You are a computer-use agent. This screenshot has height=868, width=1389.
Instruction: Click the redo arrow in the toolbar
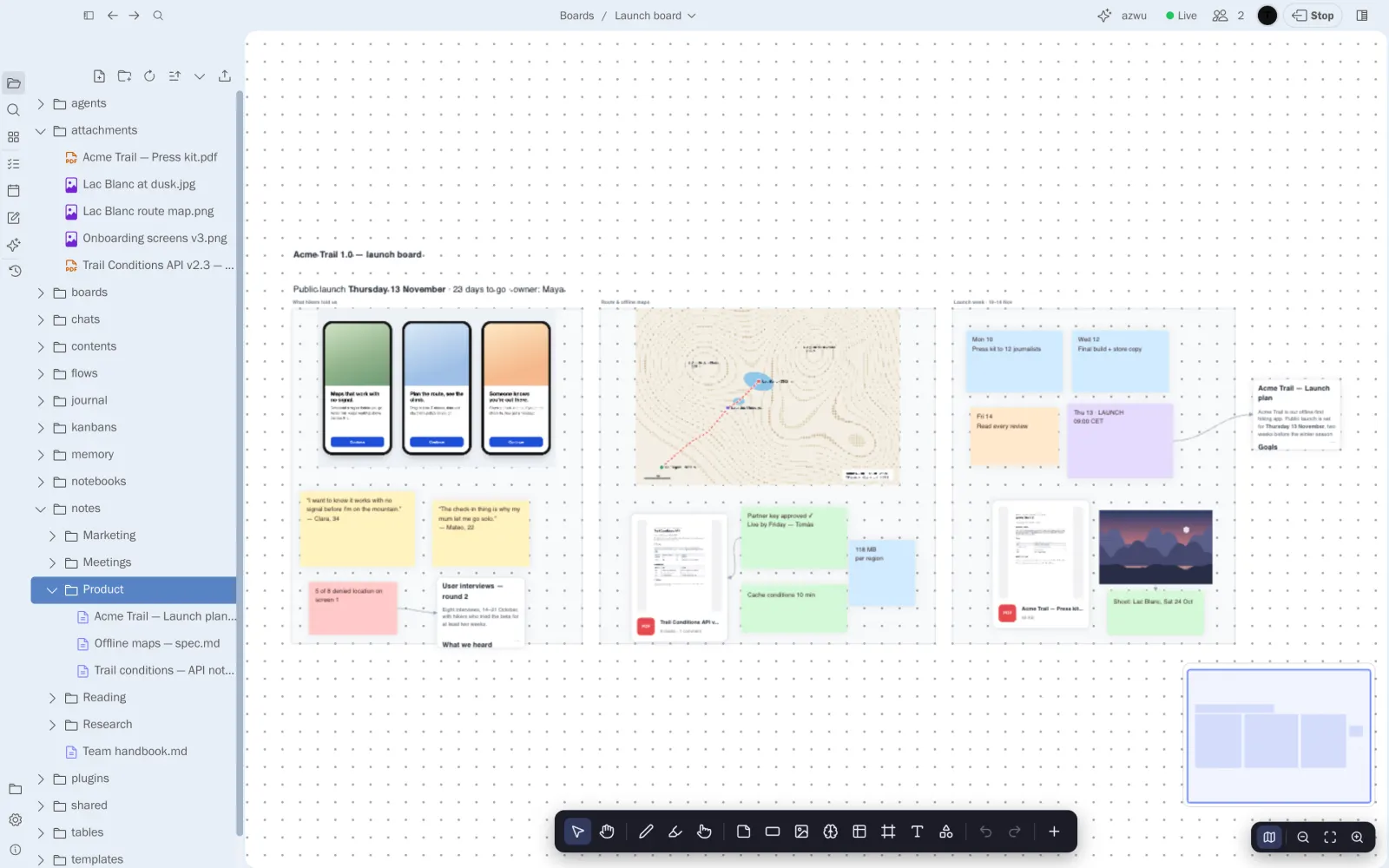(x=1014, y=832)
